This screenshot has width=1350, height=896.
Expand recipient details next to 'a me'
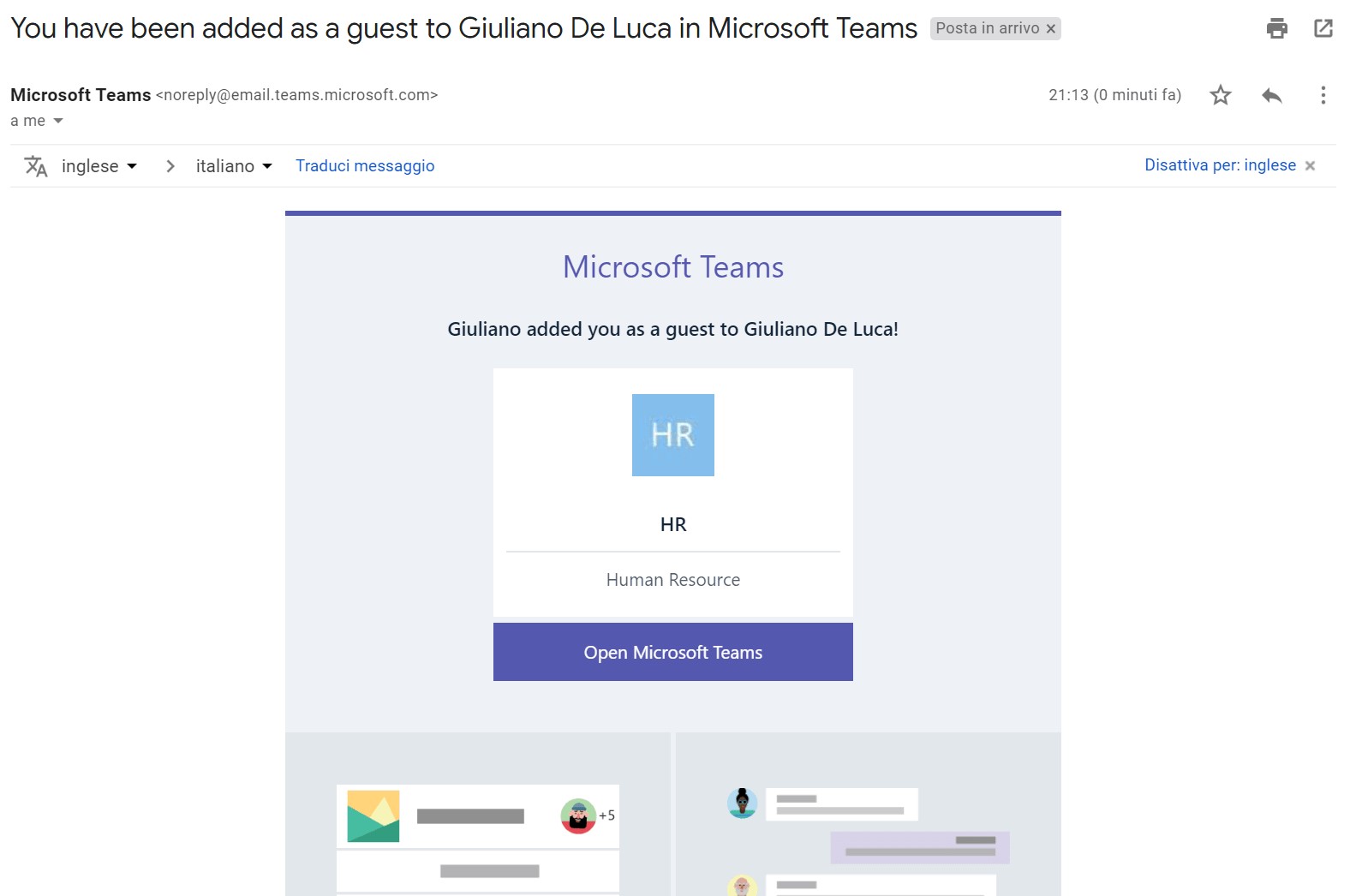[58, 121]
